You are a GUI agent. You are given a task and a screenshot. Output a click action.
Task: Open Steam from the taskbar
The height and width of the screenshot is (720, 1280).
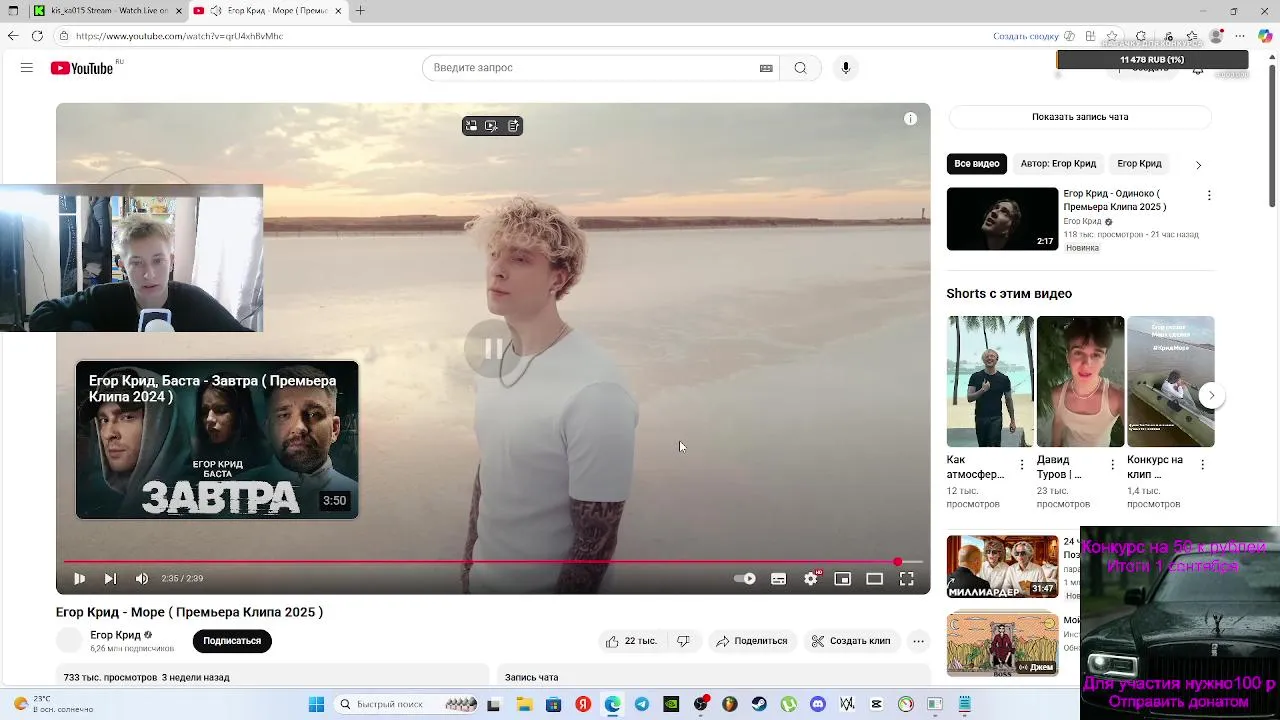coord(759,704)
